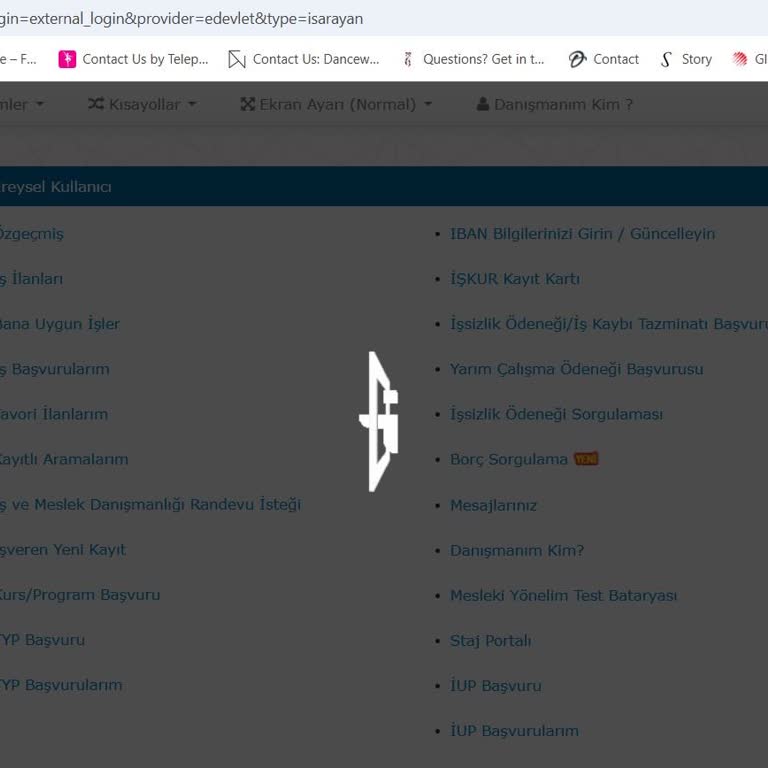Click the expand icon beside Ekran Ayarı

click(247, 104)
